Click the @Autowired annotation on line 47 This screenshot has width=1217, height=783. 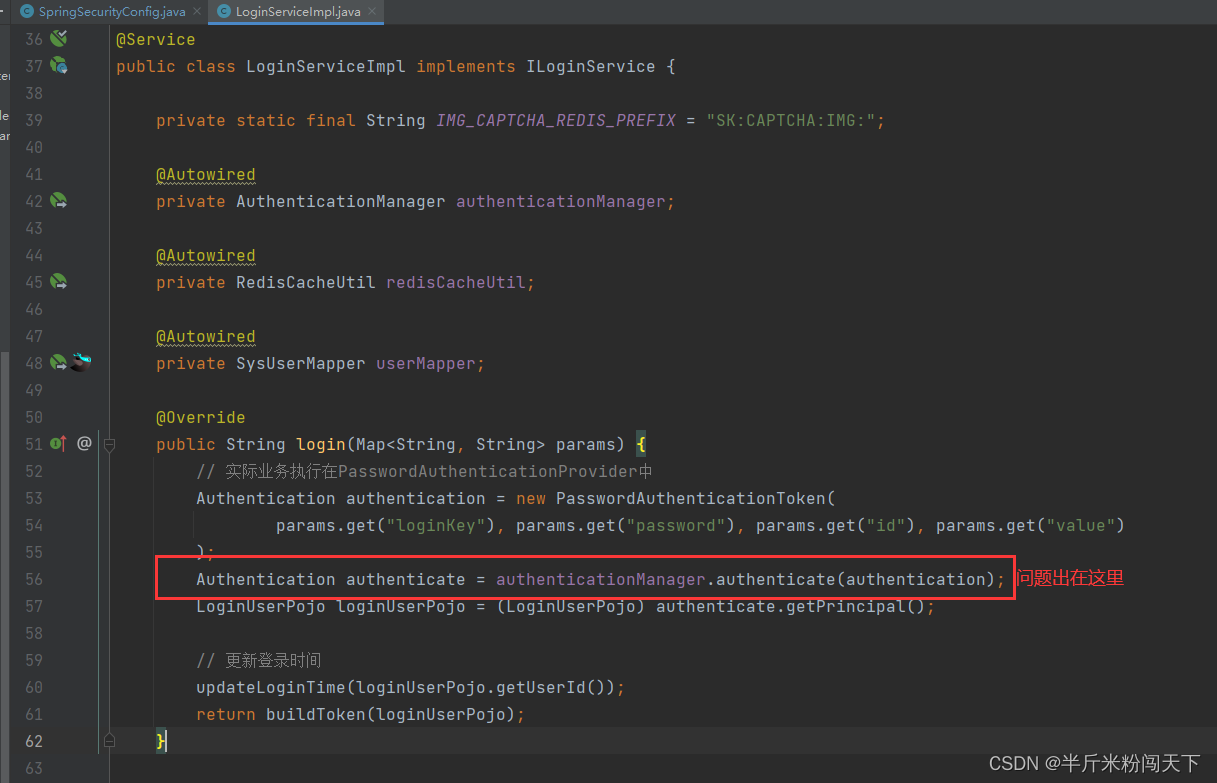(206, 336)
